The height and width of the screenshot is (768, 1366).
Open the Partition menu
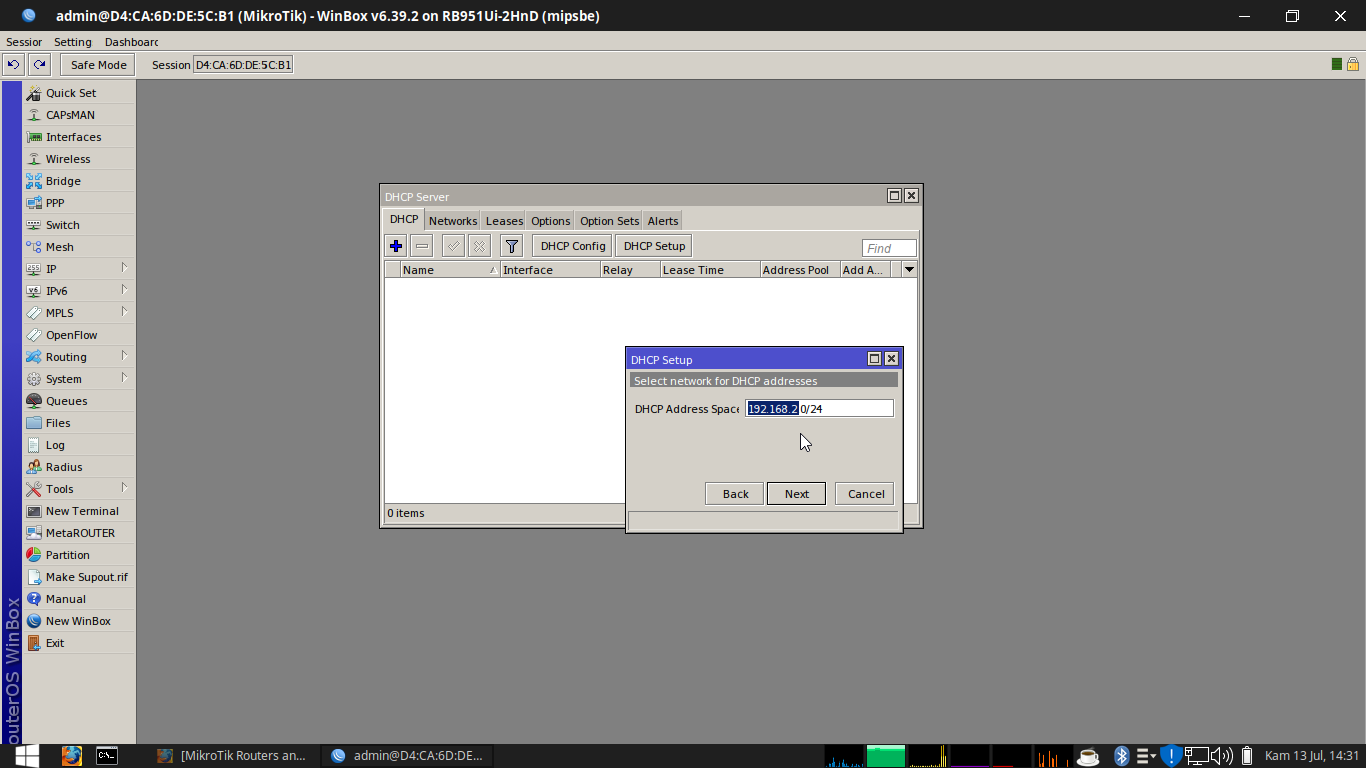[x=79, y=555]
